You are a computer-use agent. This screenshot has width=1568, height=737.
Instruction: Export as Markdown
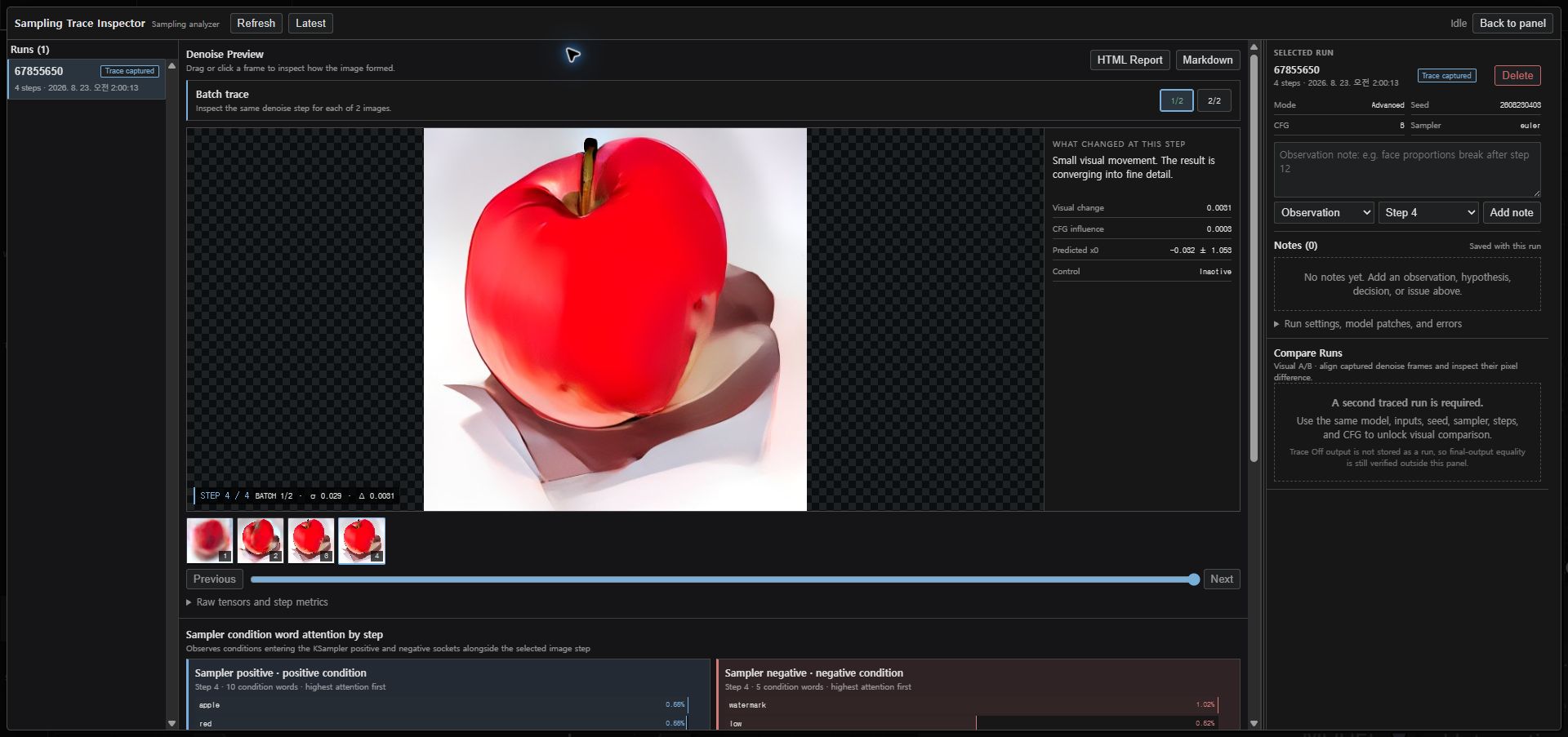tap(1207, 60)
